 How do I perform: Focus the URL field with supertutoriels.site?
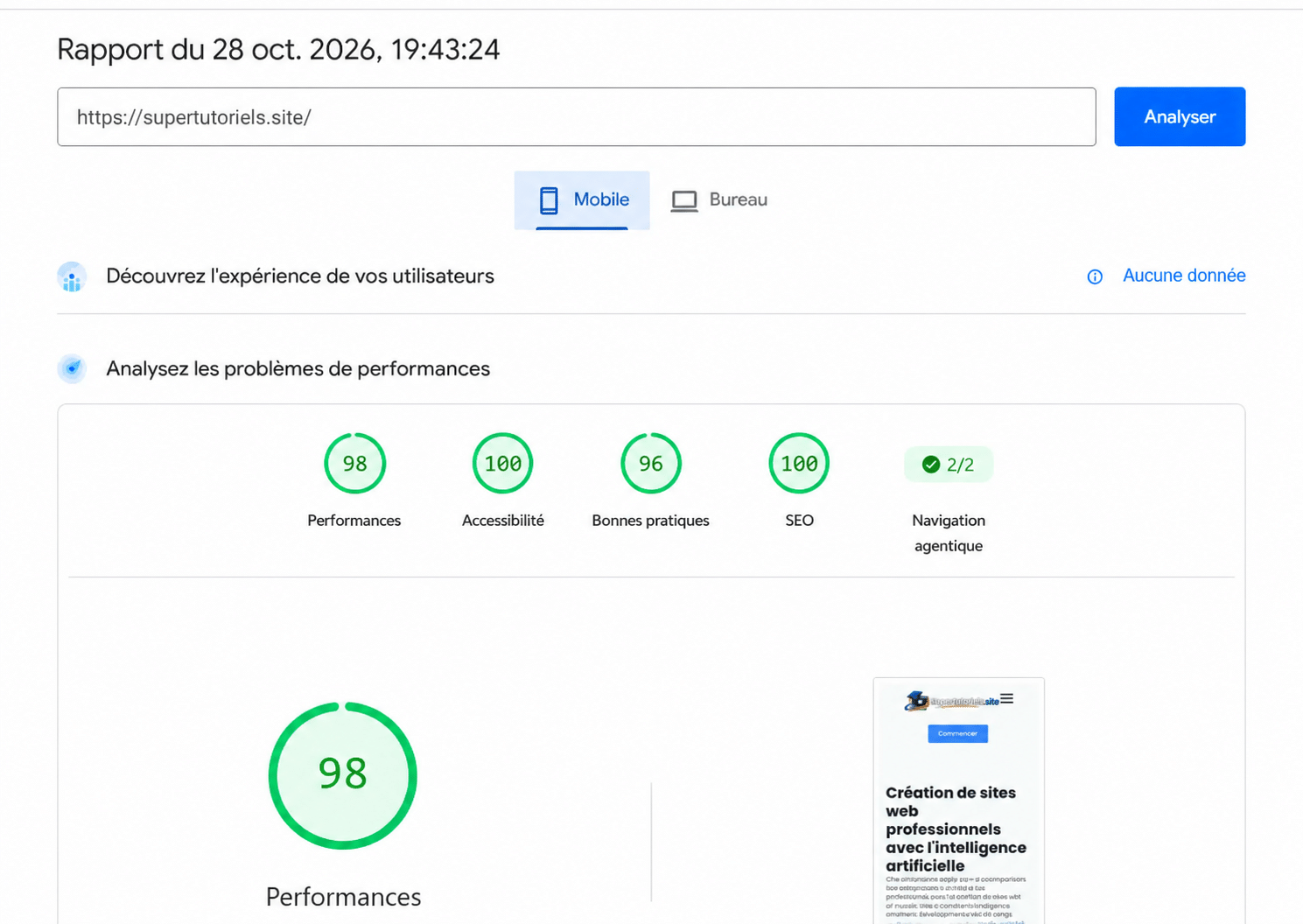(576, 116)
